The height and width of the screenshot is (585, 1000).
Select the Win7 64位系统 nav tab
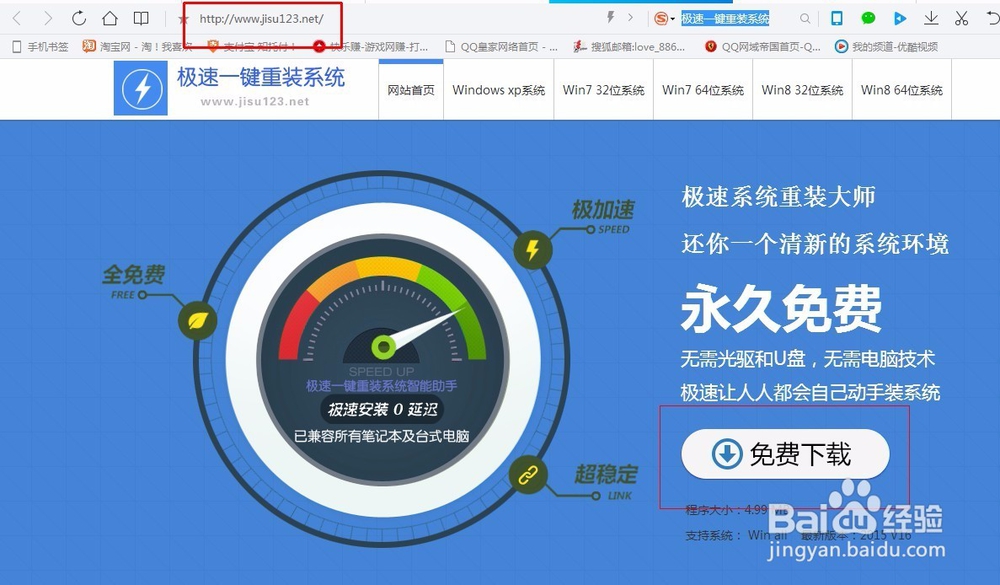click(703, 90)
